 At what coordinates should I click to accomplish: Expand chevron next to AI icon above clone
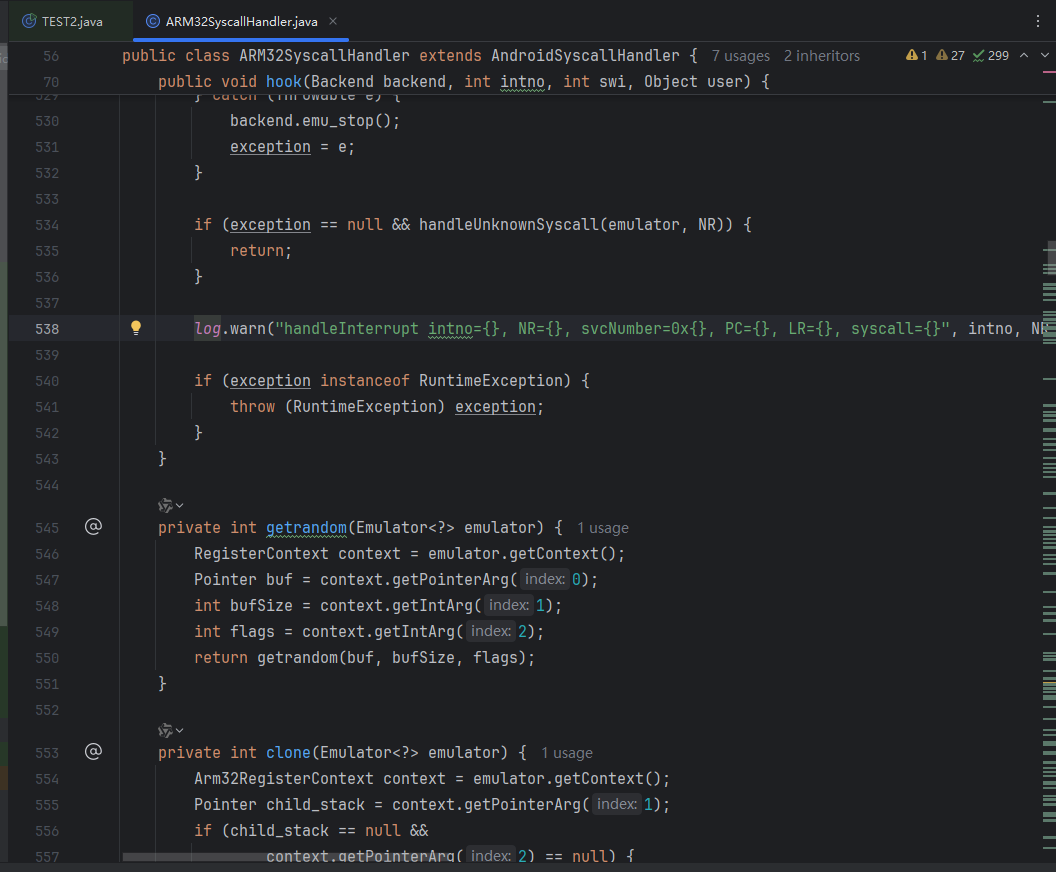coord(180,731)
